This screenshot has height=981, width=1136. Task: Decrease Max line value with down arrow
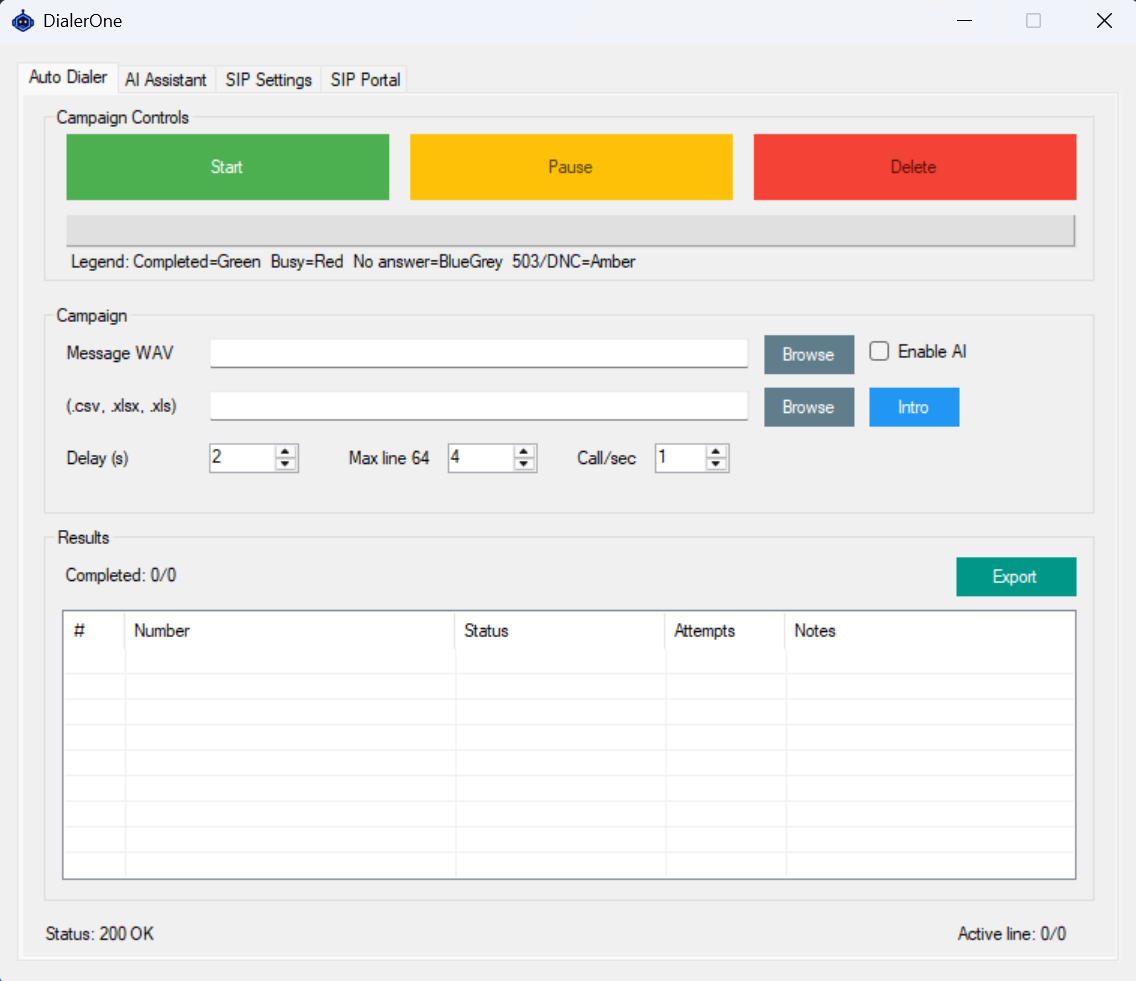524,464
